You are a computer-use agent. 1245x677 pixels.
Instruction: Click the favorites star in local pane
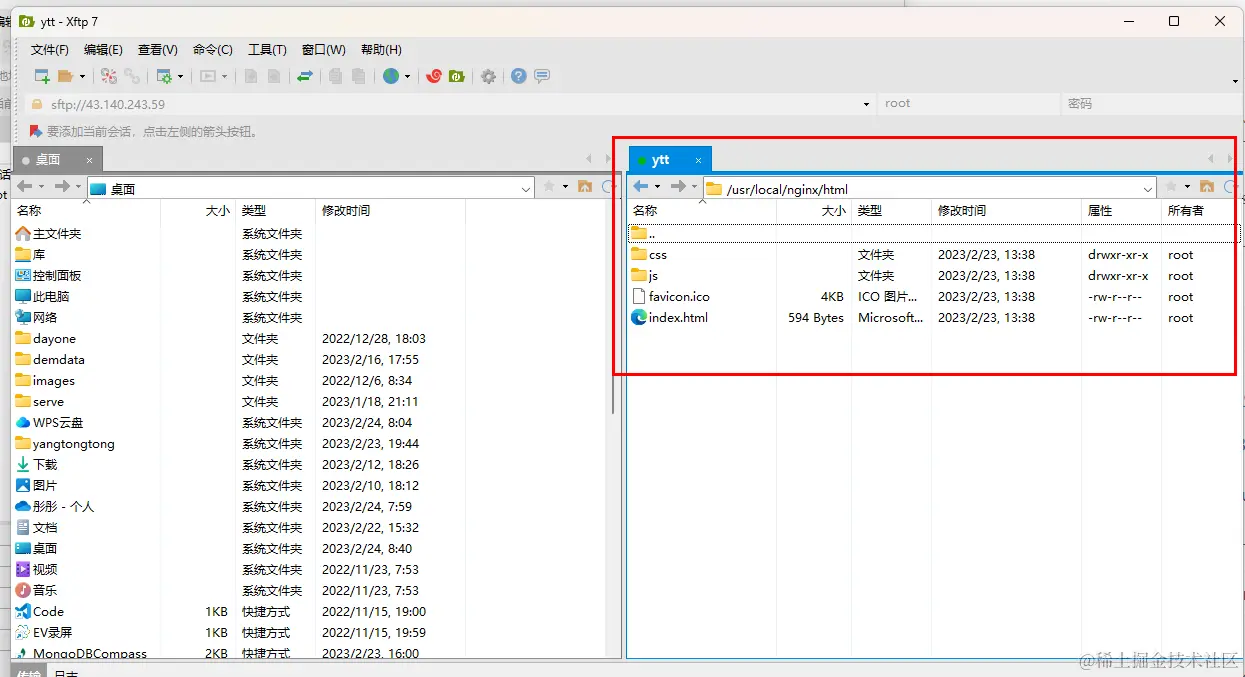tap(549, 186)
